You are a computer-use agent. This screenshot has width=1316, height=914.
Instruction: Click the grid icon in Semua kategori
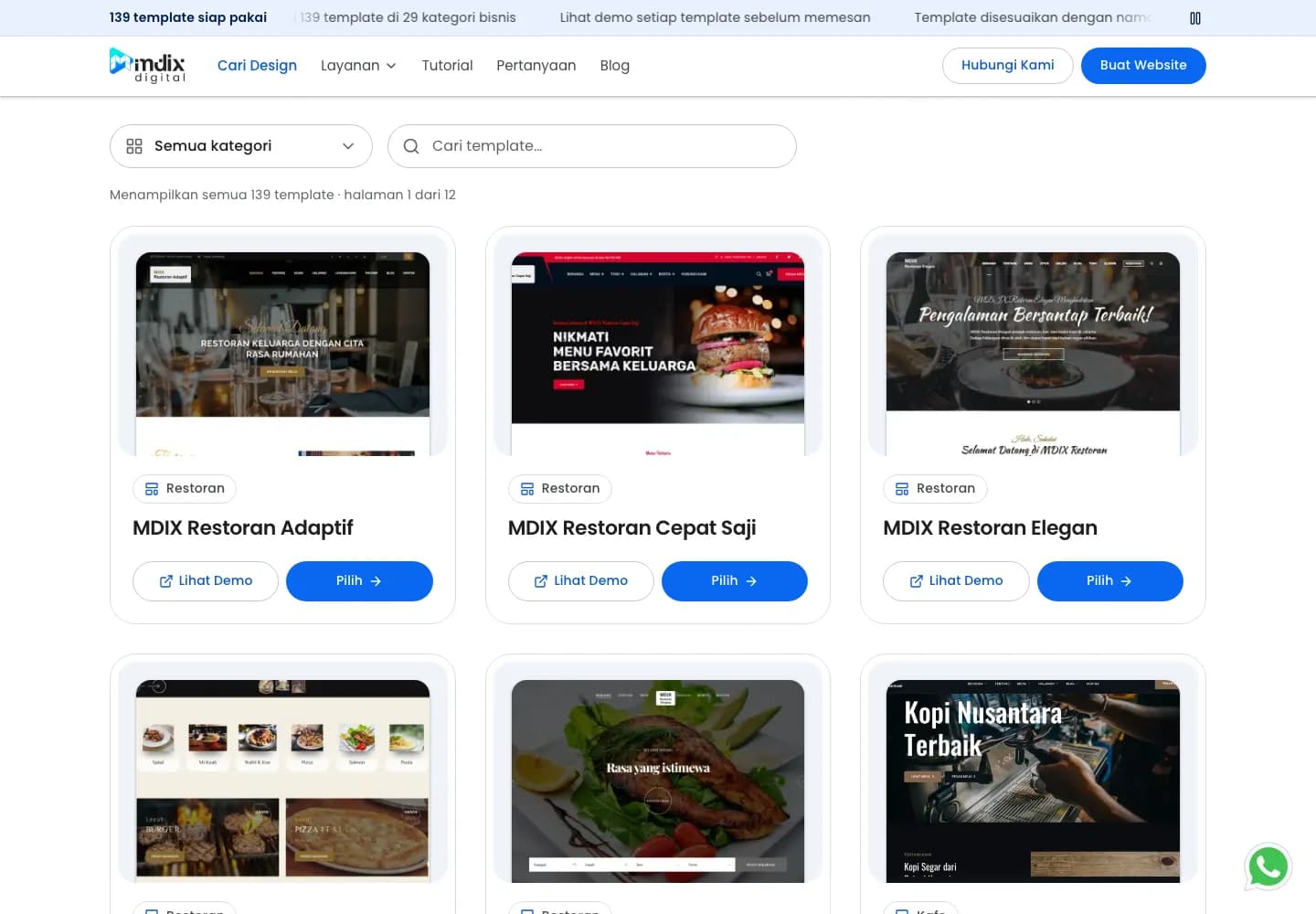[x=134, y=146]
